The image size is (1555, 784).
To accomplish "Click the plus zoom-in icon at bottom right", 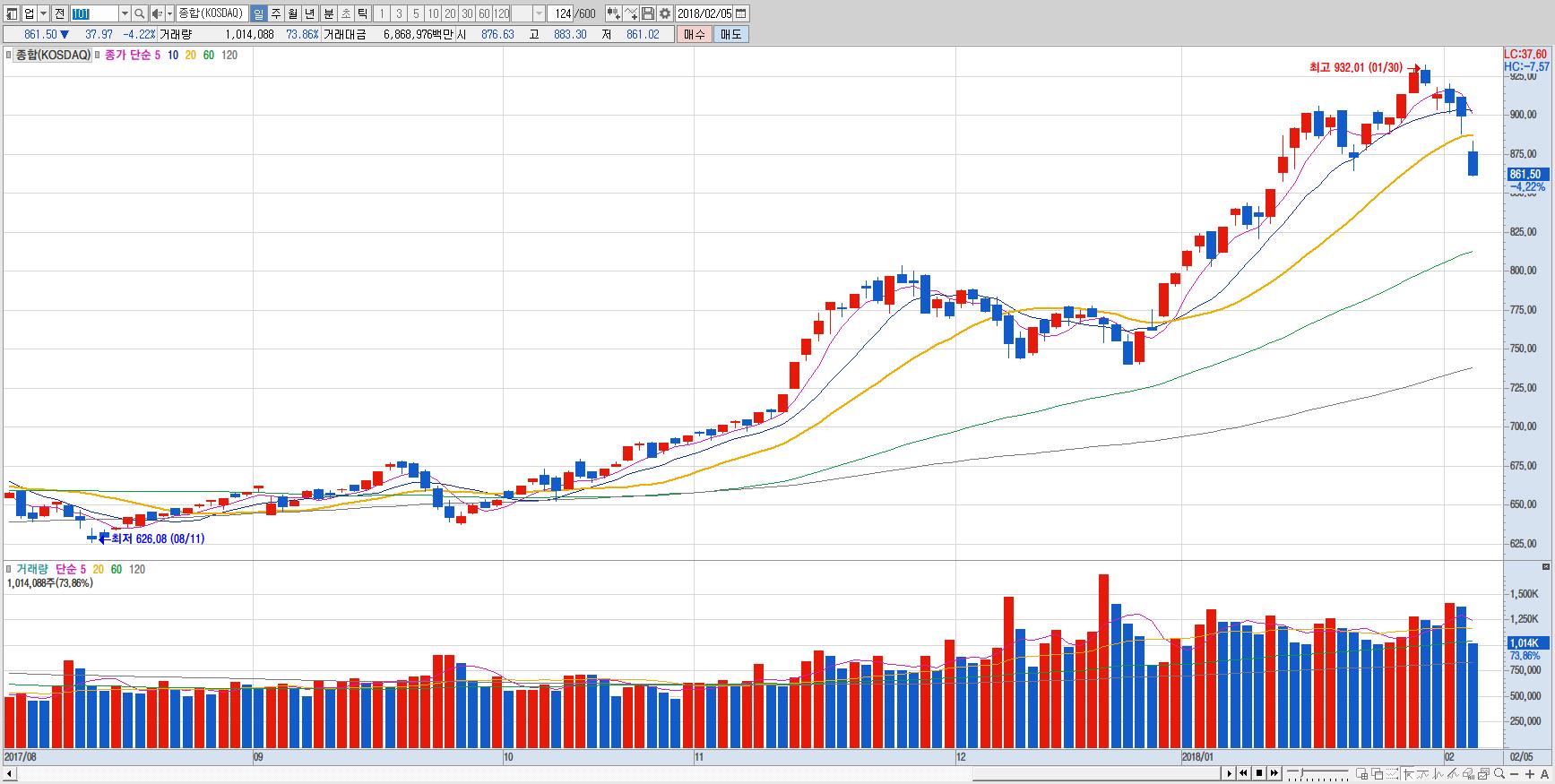I will coord(1529,773).
